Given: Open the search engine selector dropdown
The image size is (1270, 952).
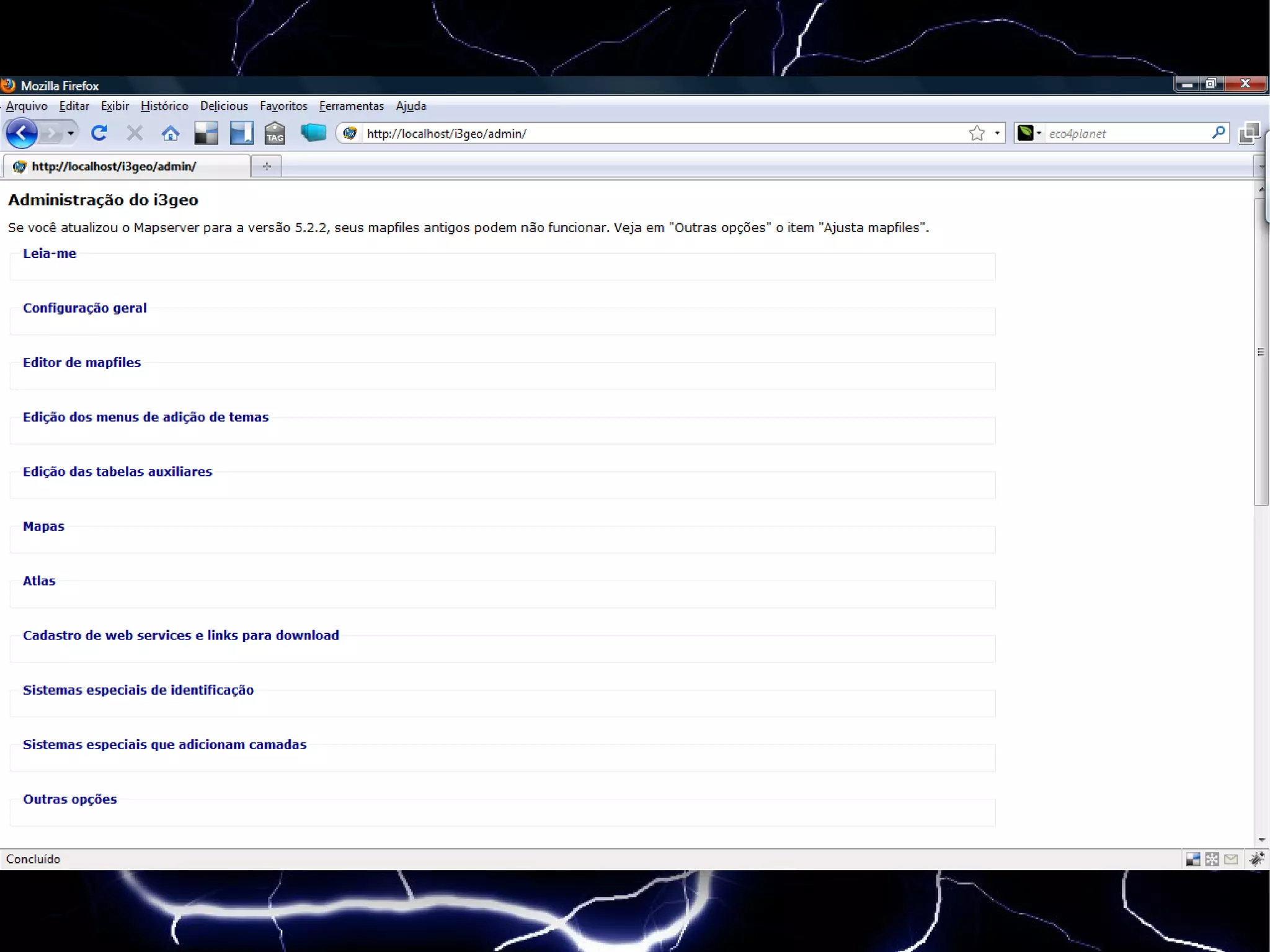Looking at the screenshot, I should (x=1039, y=133).
